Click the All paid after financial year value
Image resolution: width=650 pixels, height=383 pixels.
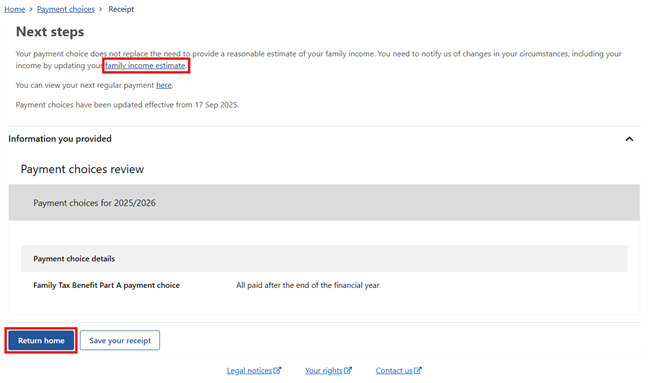click(308, 285)
